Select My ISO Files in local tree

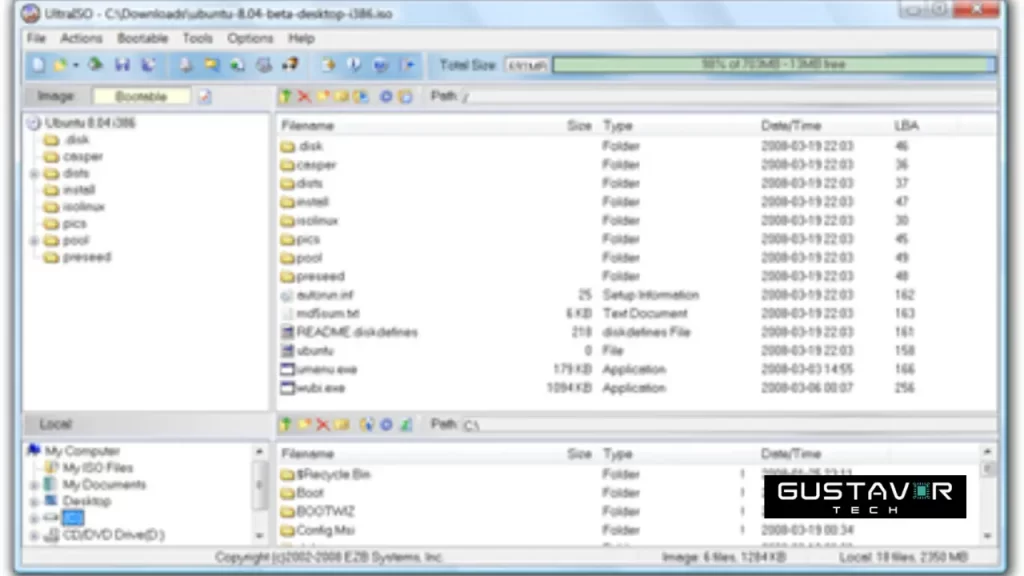(97, 468)
